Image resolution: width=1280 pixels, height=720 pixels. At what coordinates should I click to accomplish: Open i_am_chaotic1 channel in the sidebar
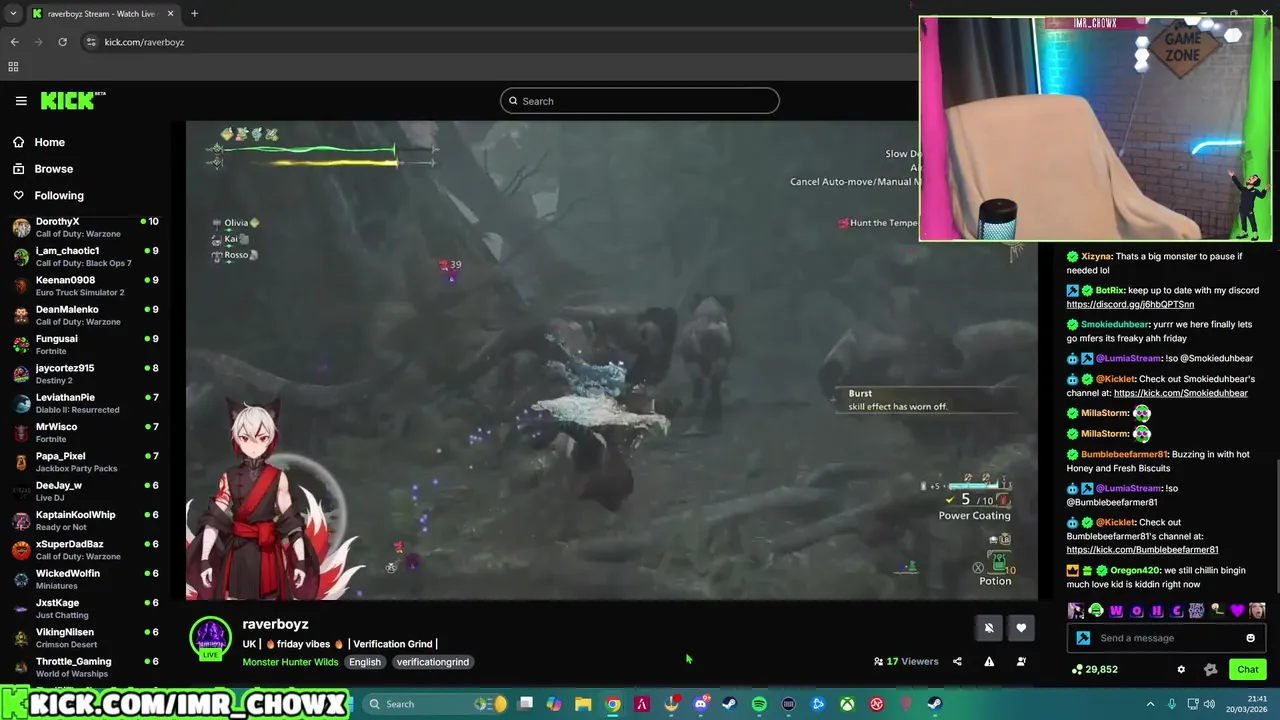pyautogui.click(x=85, y=257)
